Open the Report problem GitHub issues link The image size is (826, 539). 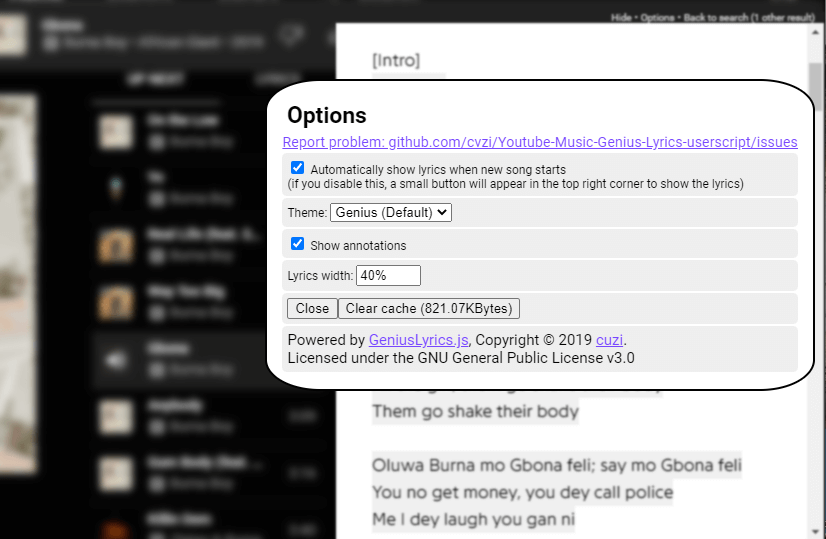click(x=540, y=142)
